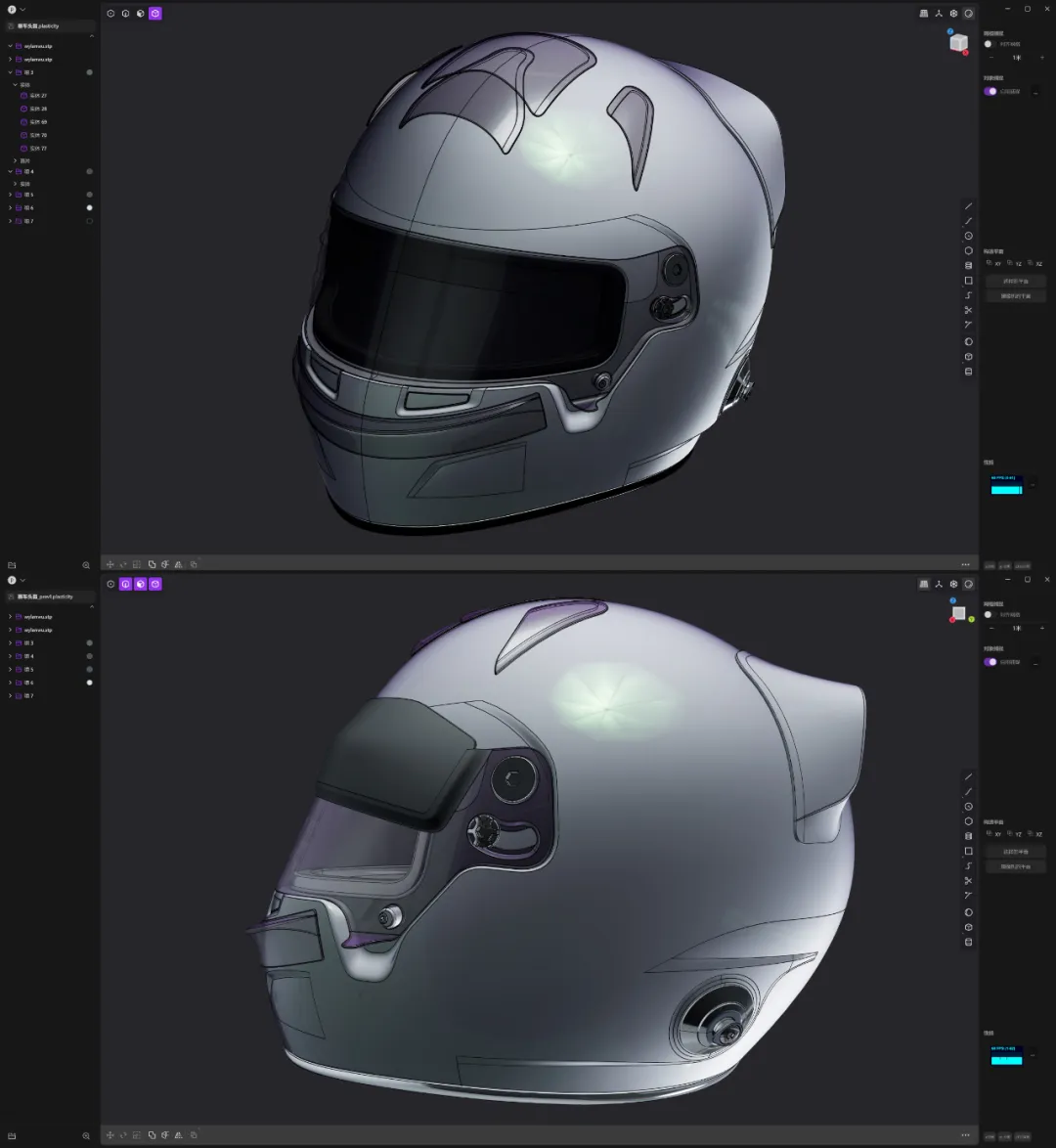Viewport: 1056px width, 1148px height.
Task: Enable control-point selection mode in top window
Action: [x=110, y=13]
